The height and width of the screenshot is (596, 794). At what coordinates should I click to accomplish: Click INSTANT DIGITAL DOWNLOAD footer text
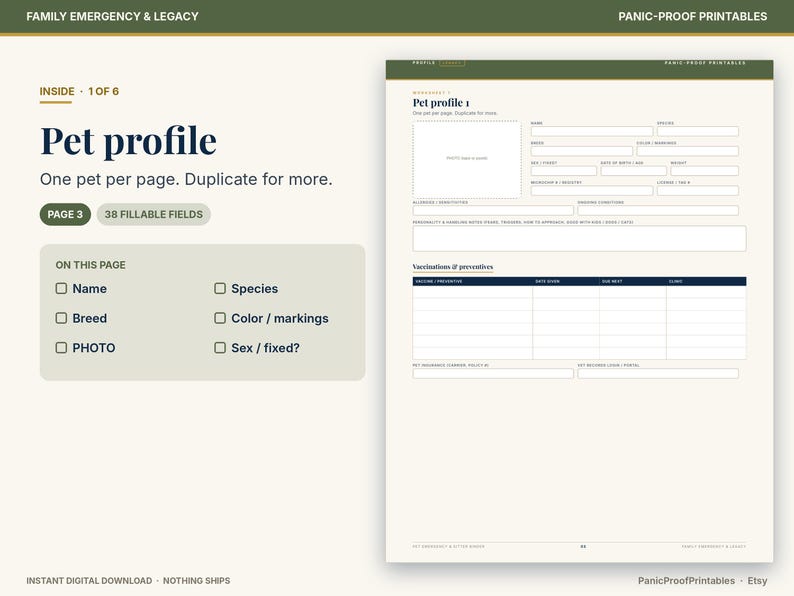pos(89,581)
